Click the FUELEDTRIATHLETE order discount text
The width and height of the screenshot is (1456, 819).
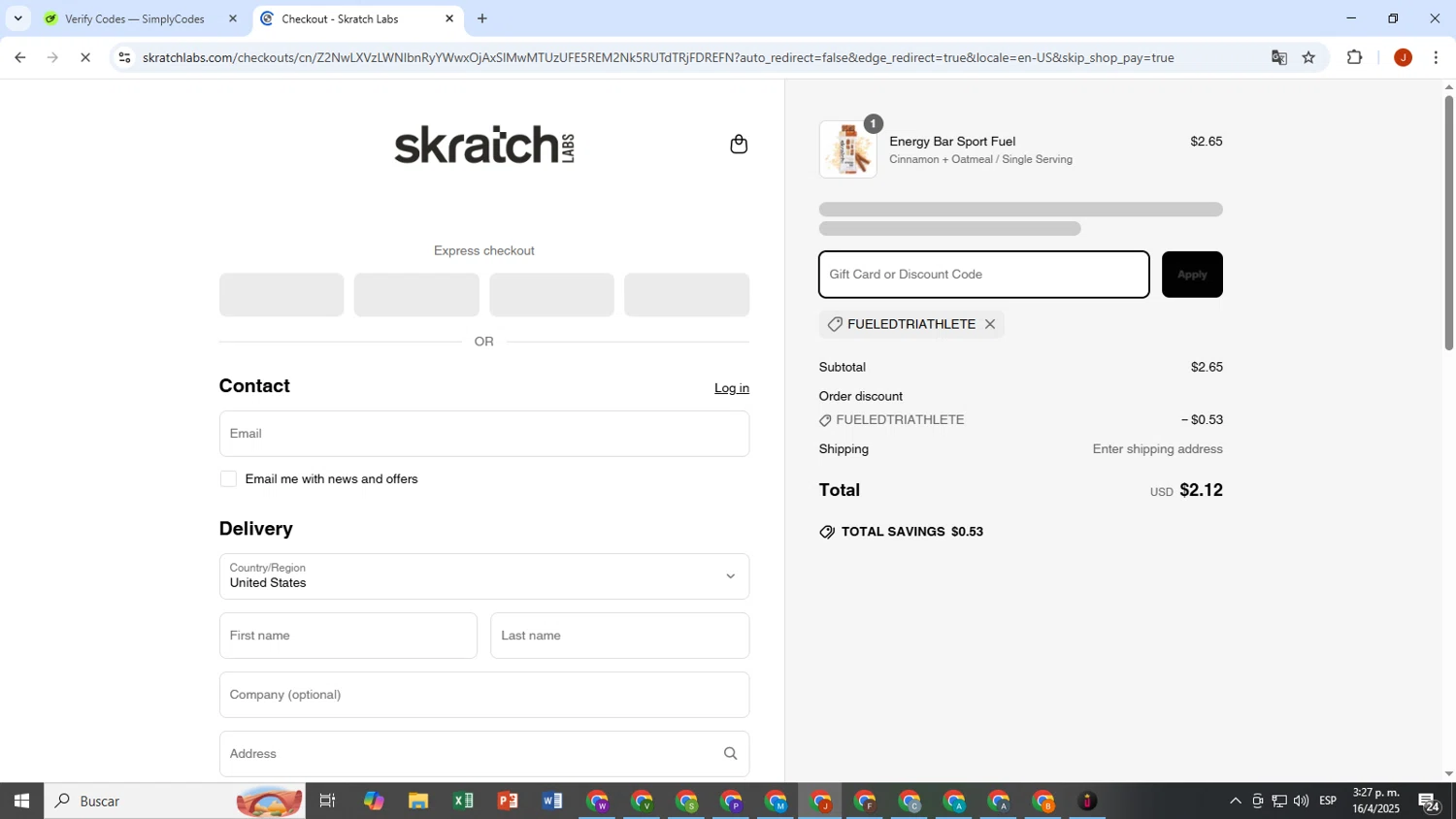(900, 420)
